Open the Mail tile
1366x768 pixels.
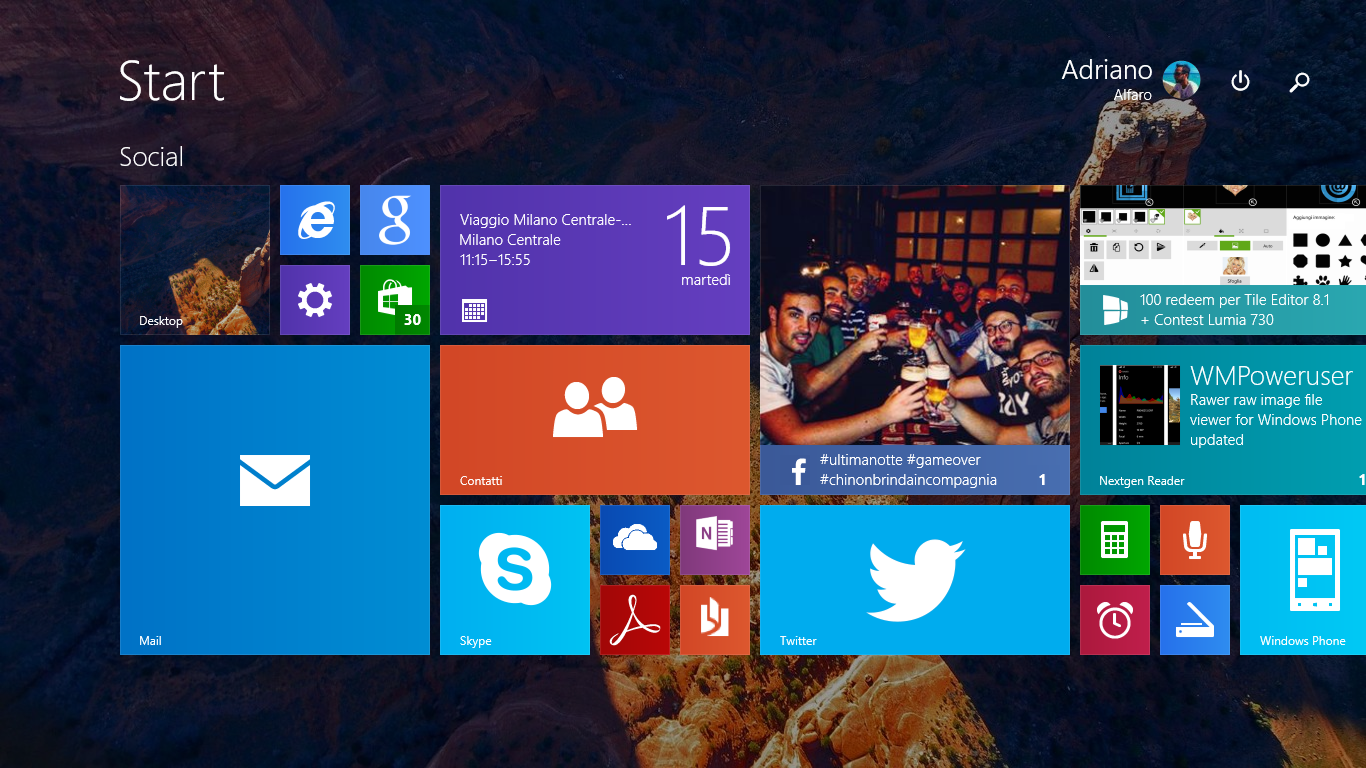point(275,500)
